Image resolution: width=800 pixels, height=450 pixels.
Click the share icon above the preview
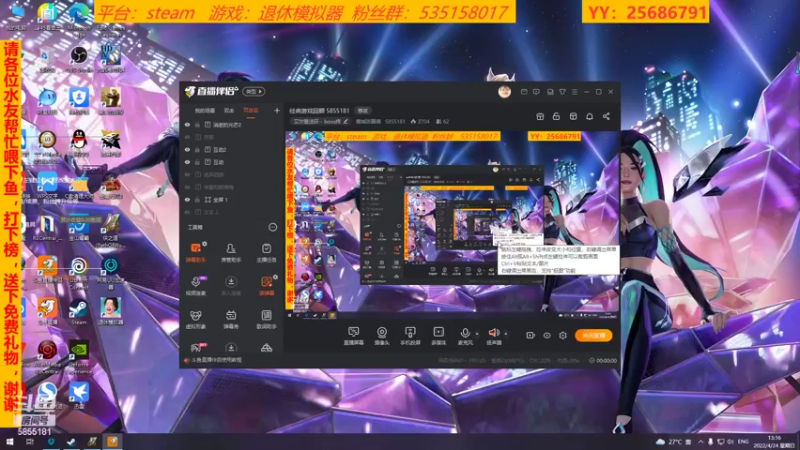606,116
